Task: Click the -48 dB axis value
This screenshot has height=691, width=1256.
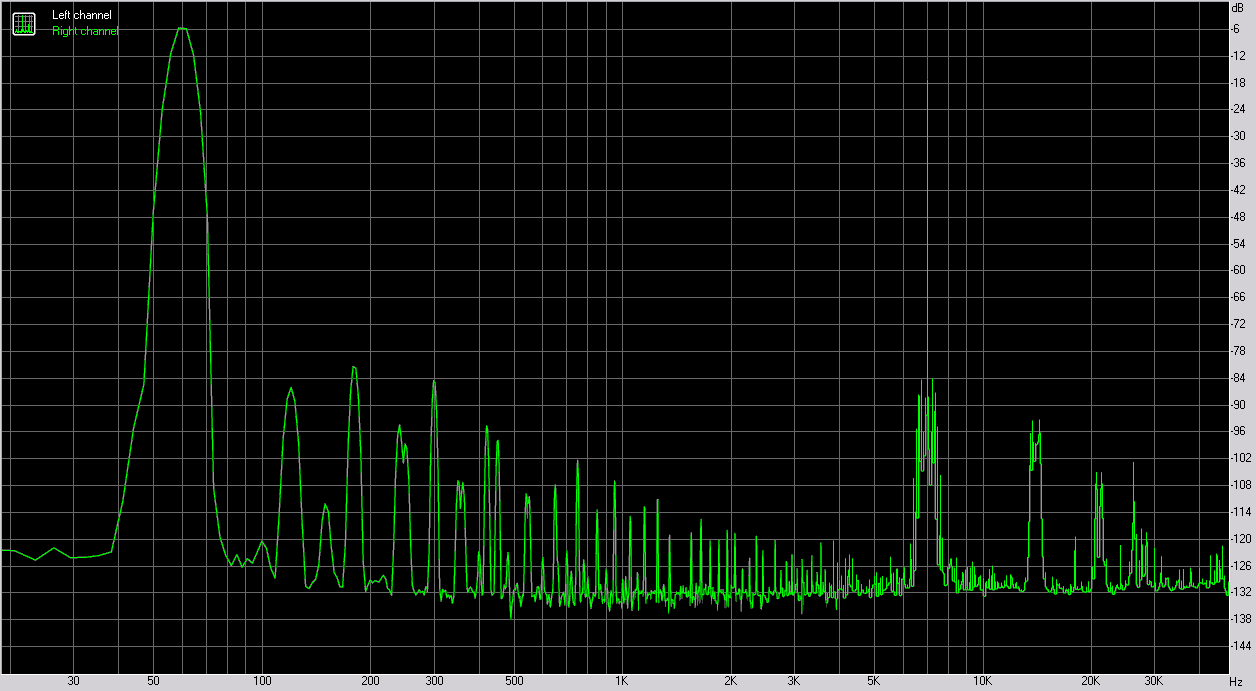Action: click(1240, 217)
